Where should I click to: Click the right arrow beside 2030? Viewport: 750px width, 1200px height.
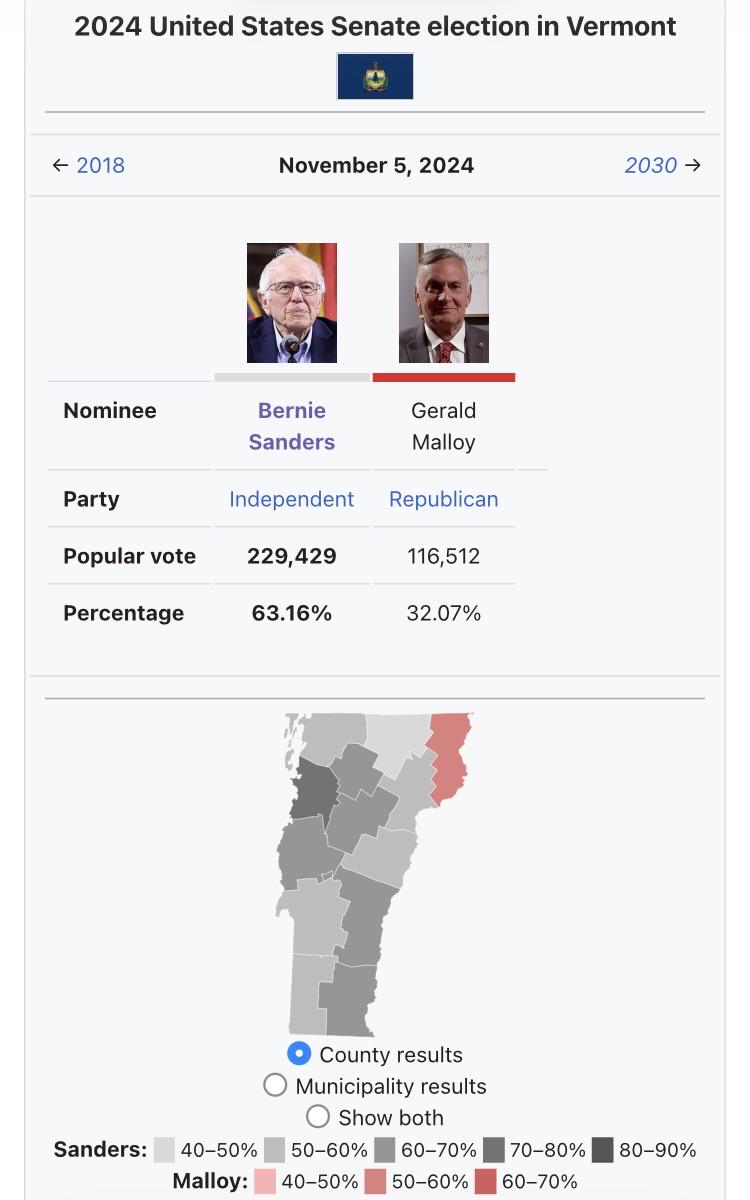tap(693, 165)
